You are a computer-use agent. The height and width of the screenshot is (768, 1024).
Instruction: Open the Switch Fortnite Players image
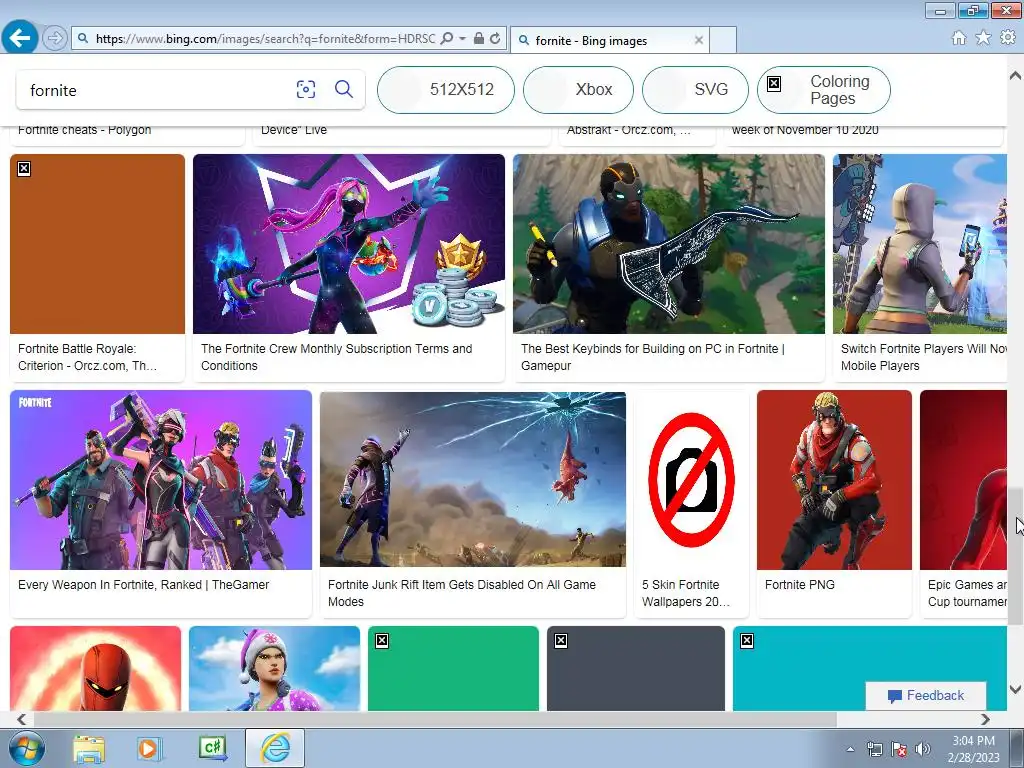point(920,244)
